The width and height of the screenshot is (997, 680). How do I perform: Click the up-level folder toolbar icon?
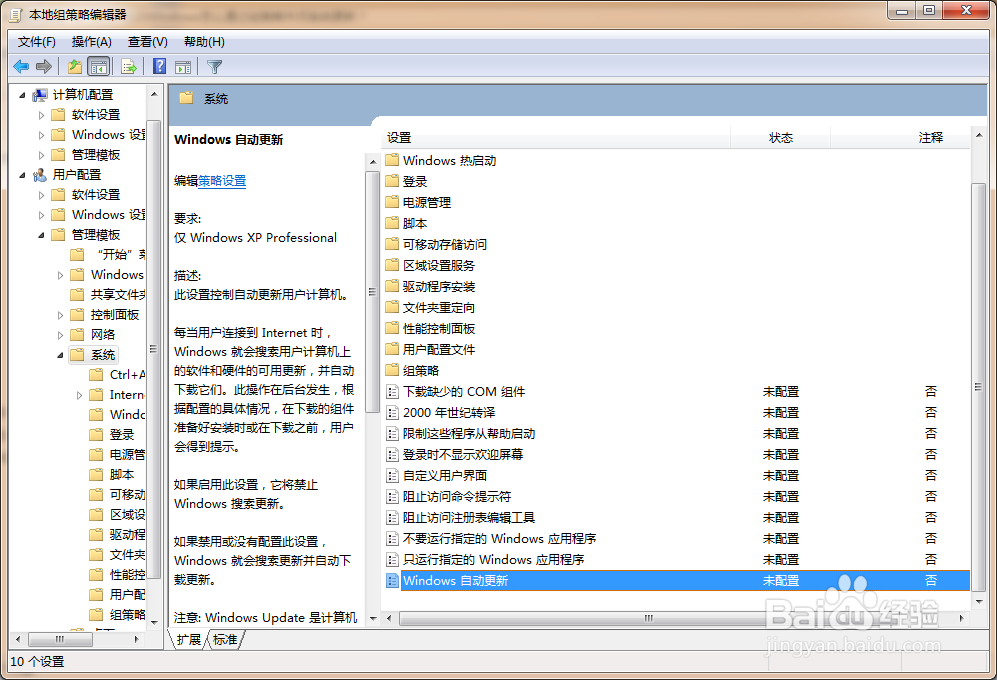pos(75,66)
